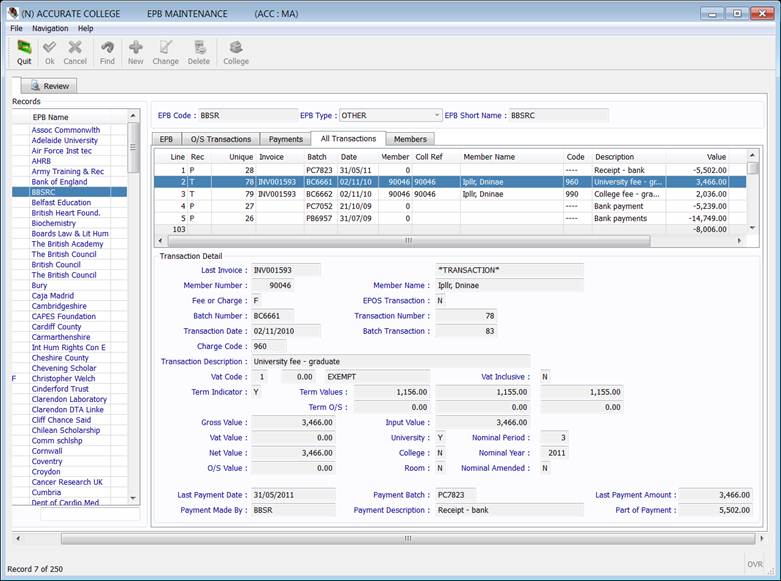Click the EPB Name column header
Viewport: 781px width, 581px height.
(51, 117)
